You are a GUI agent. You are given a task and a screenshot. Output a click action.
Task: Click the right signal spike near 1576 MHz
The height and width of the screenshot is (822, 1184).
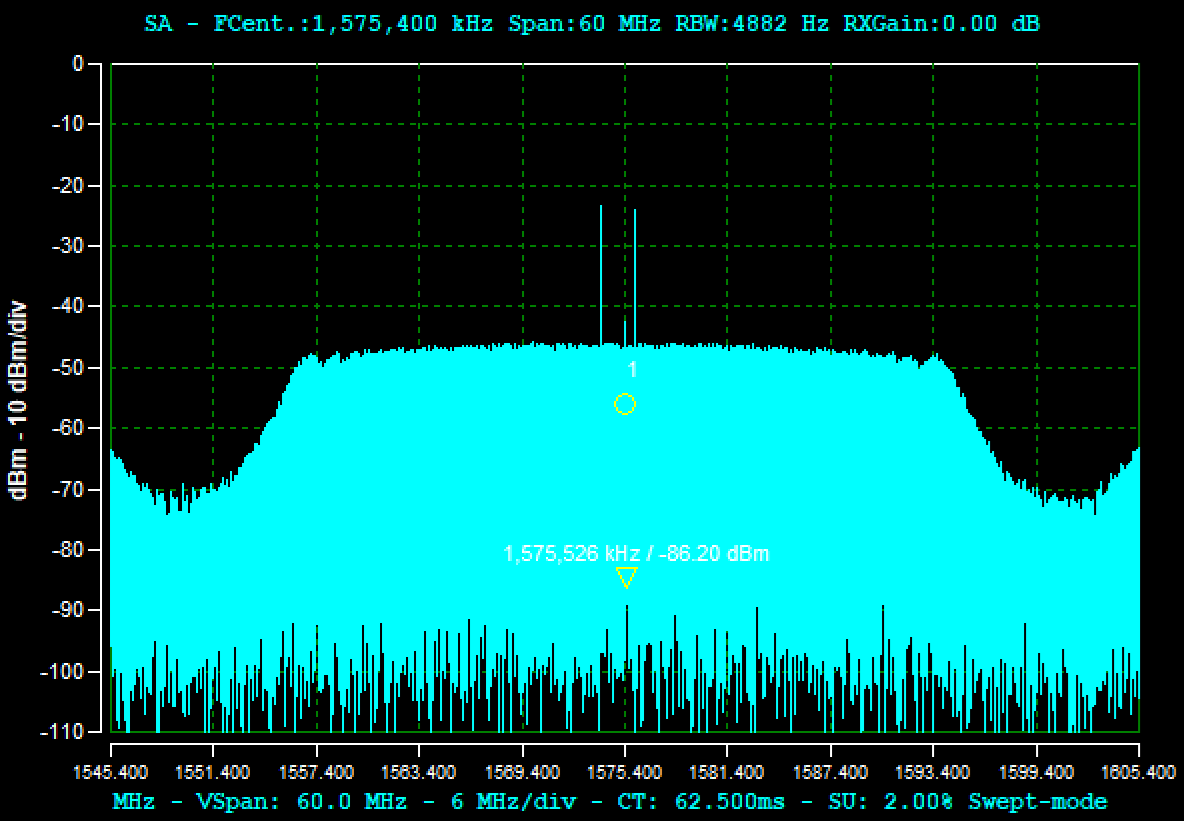pos(635,276)
